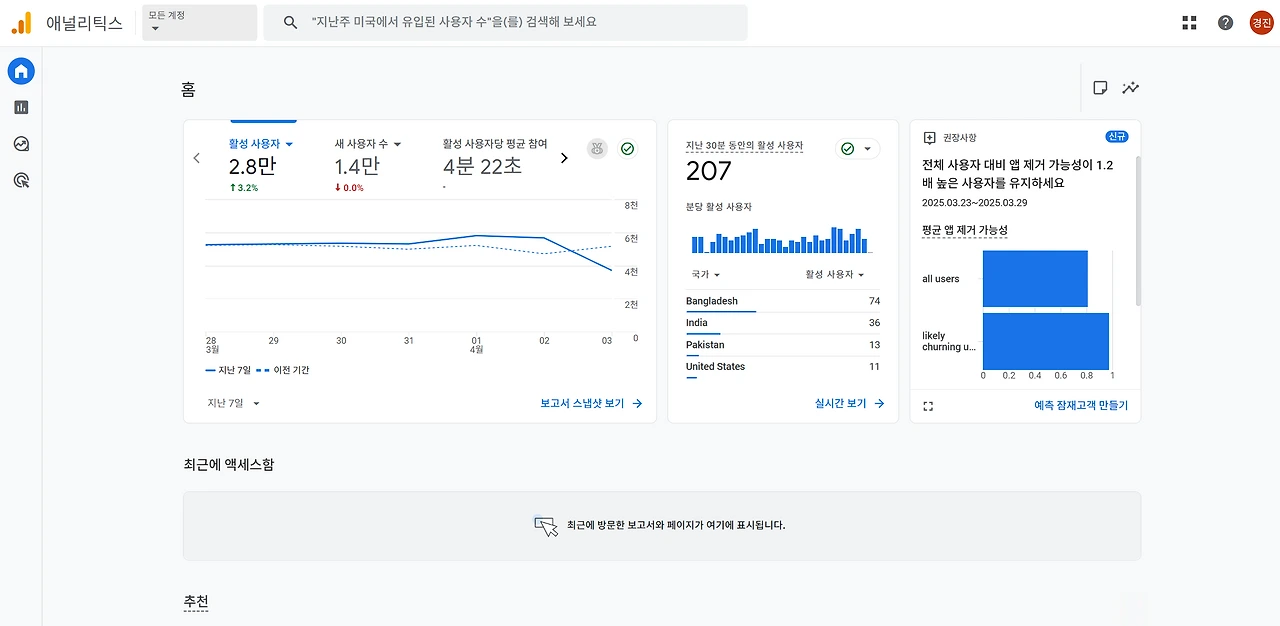This screenshot has height=626, width=1280.
Task: Click the 지난 30분 동안의 활성 사용자 label
Action: coord(744,146)
